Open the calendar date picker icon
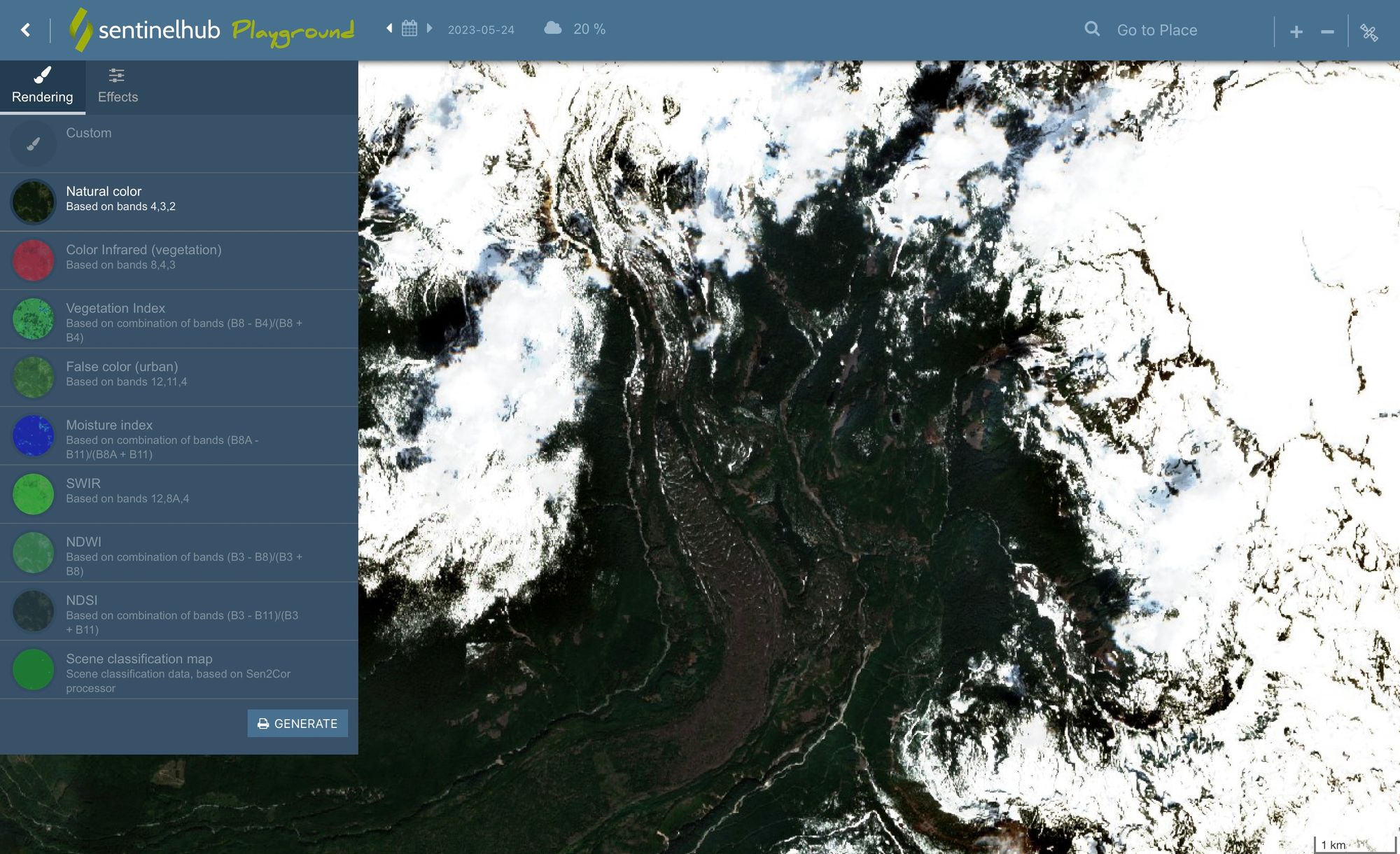1400x854 pixels. tap(409, 29)
